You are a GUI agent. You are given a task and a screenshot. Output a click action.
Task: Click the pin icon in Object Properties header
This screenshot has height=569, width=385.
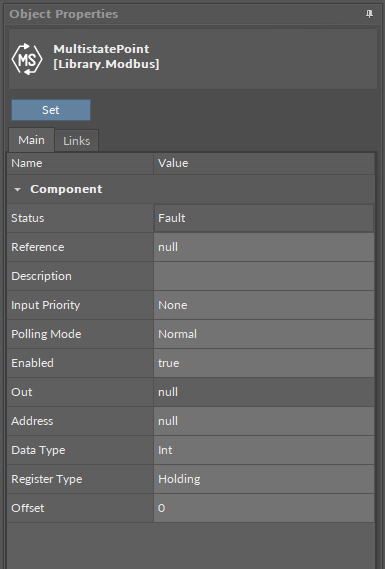(x=369, y=14)
